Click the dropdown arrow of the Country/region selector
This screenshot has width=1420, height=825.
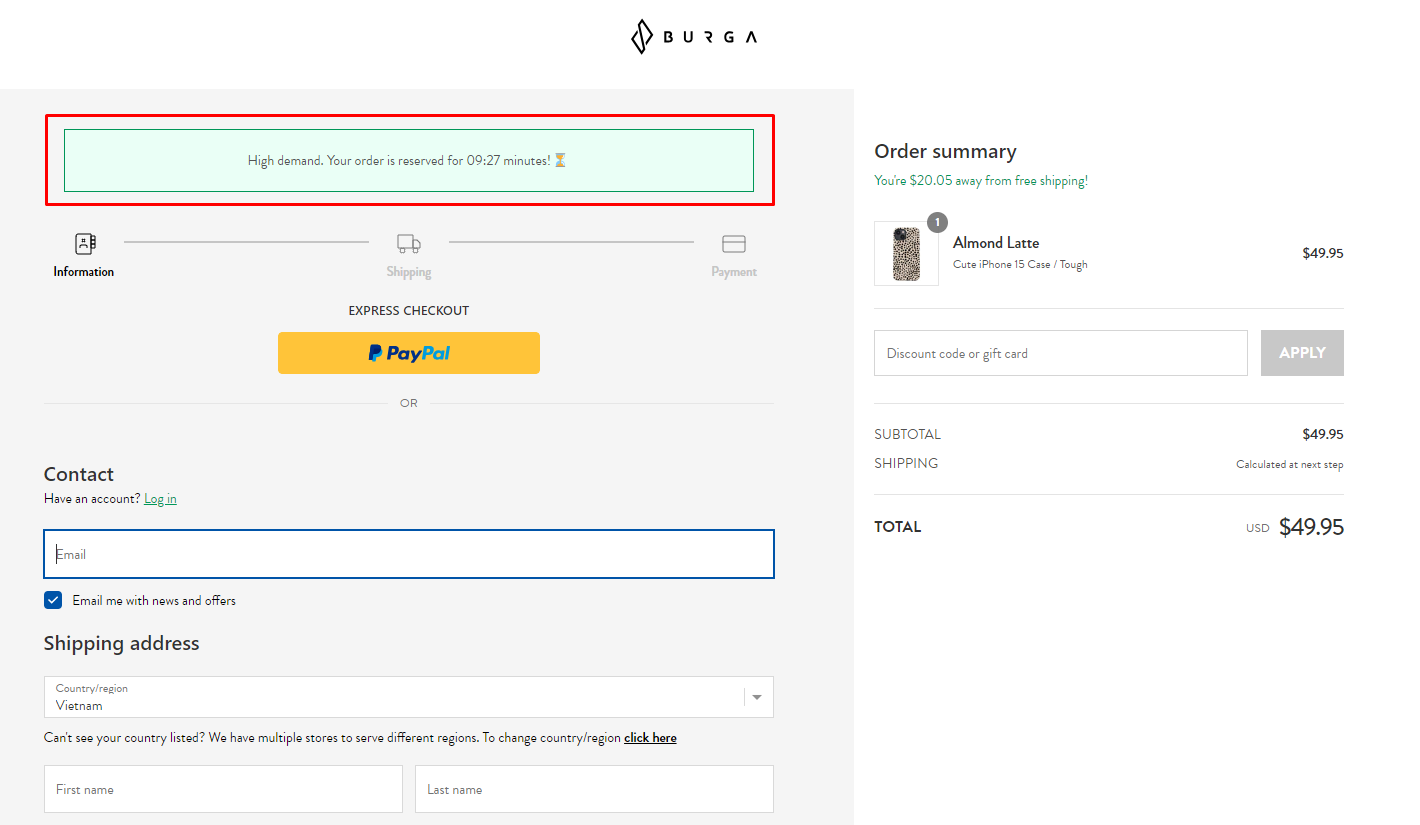[757, 697]
